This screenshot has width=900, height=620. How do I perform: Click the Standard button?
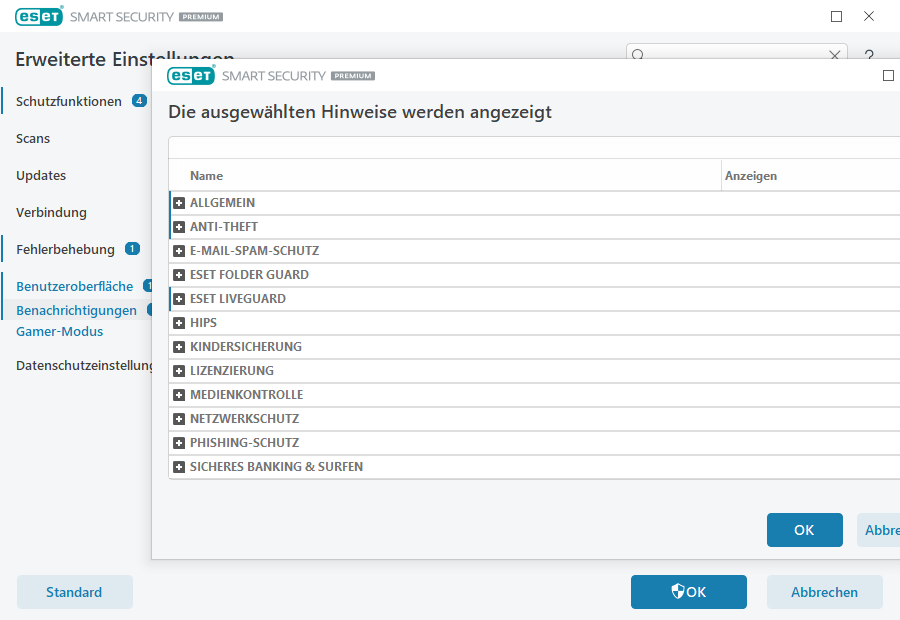coord(75,592)
